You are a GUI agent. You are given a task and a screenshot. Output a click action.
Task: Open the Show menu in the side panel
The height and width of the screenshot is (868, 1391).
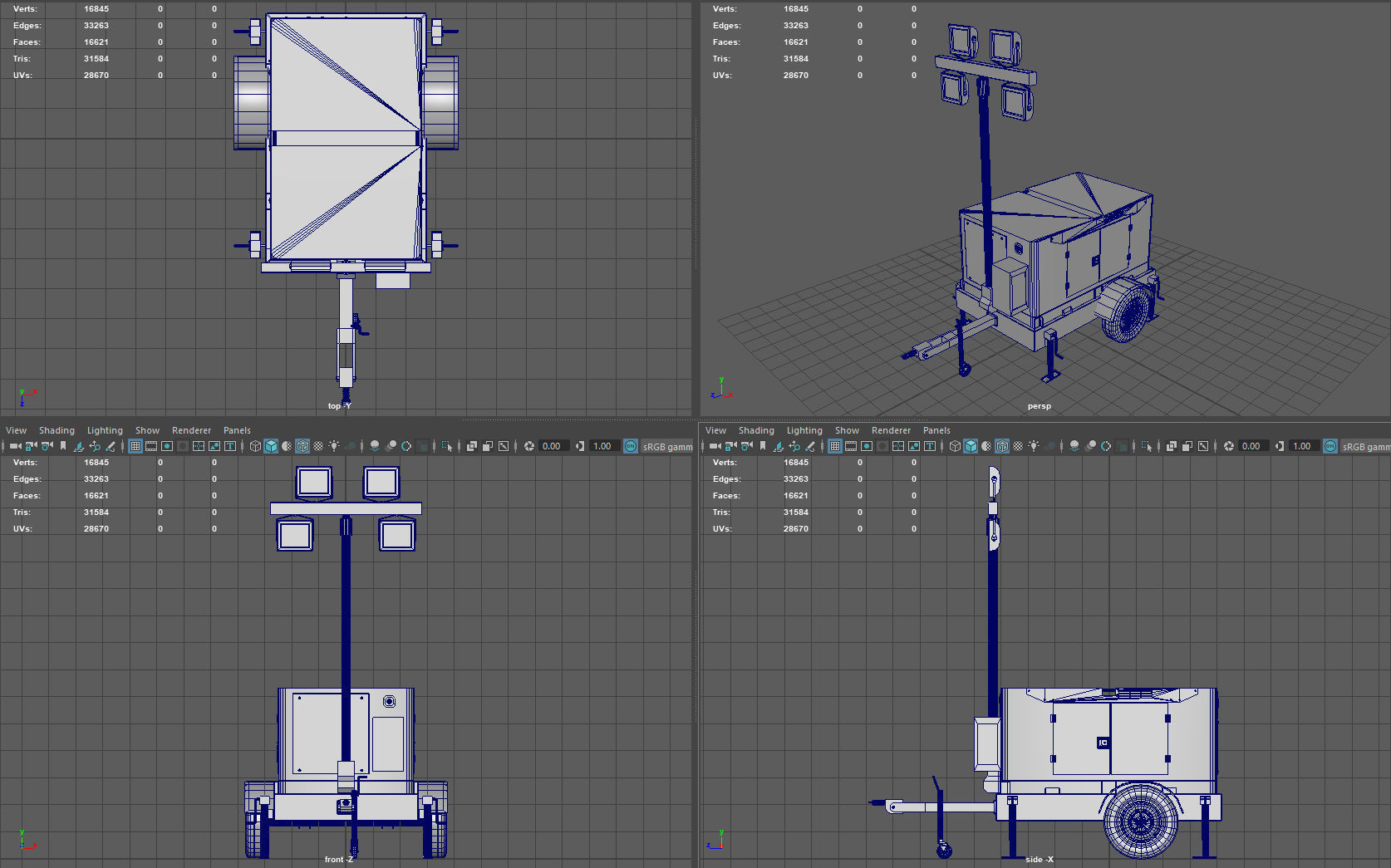pos(847,430)
